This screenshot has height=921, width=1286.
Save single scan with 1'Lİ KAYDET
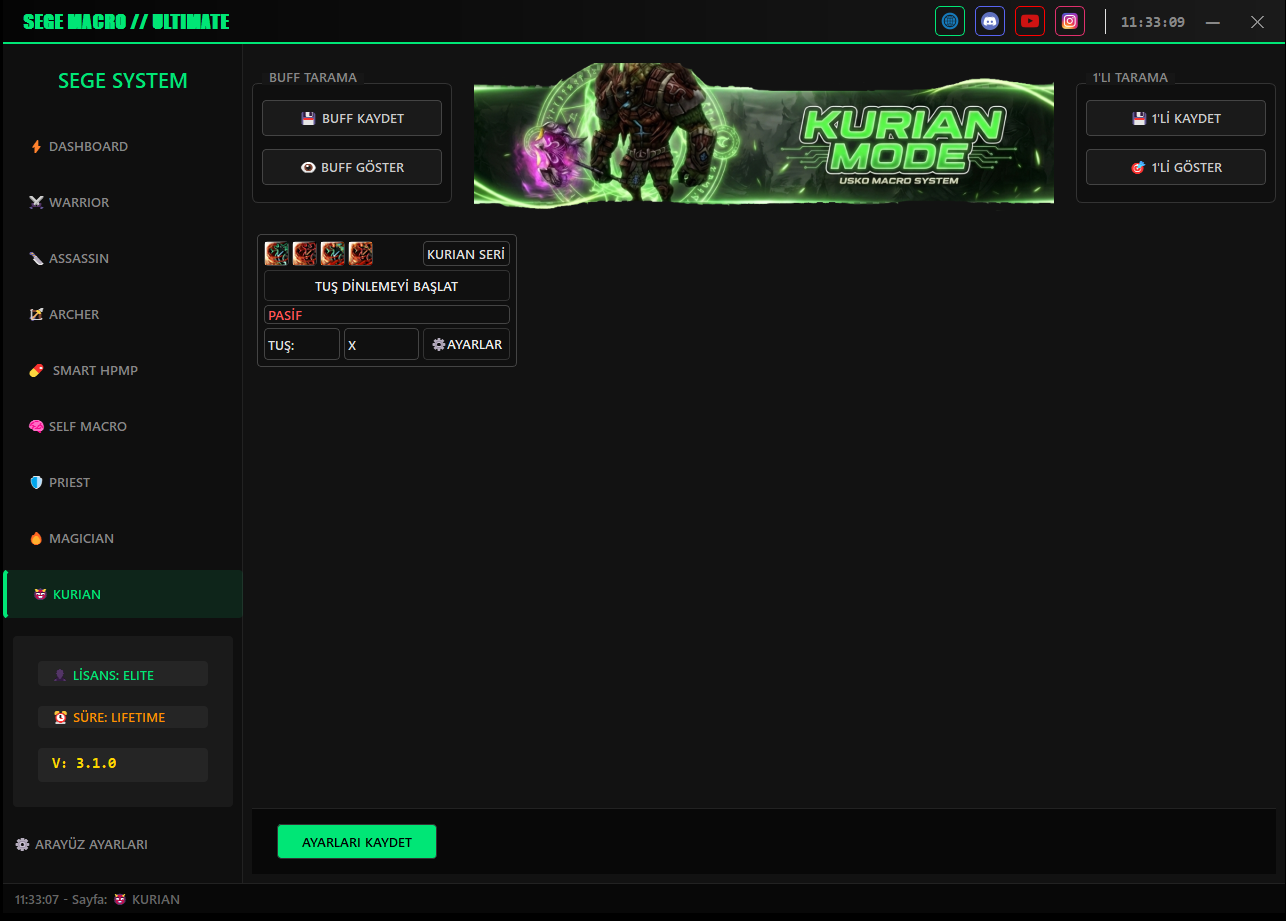(x=1176, y=118)
